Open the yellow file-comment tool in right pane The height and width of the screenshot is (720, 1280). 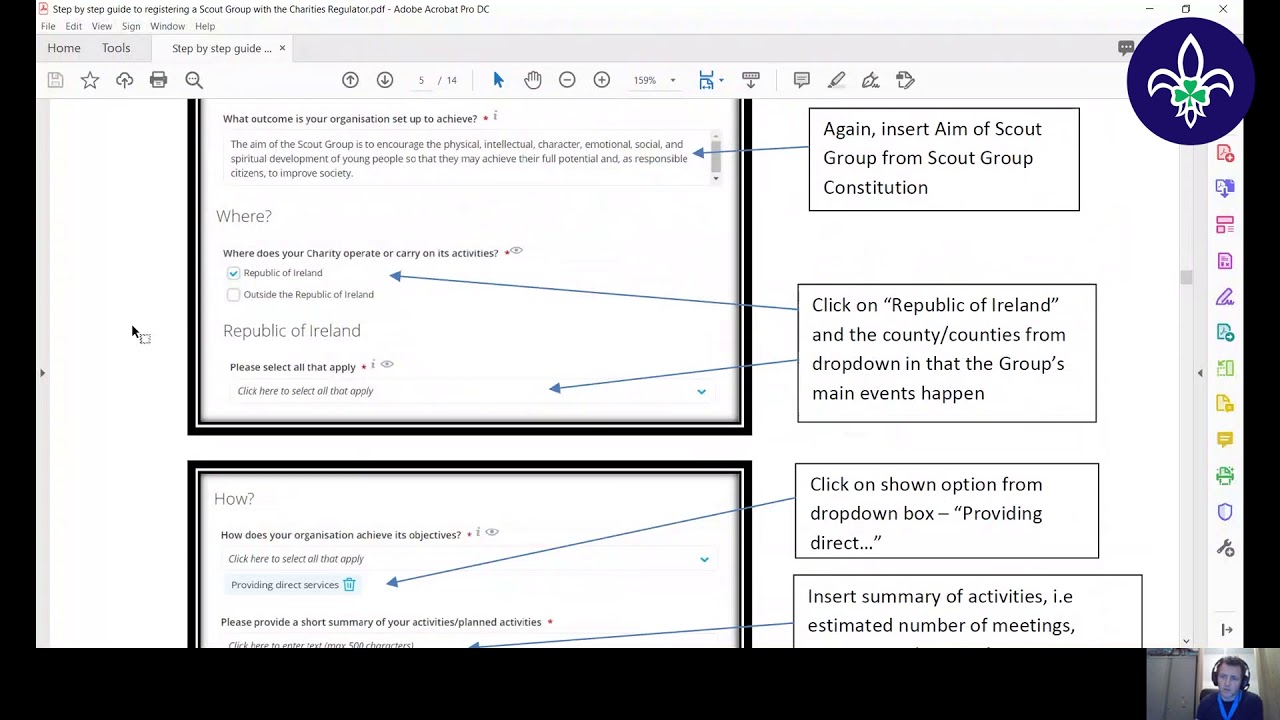[1225, 404]
